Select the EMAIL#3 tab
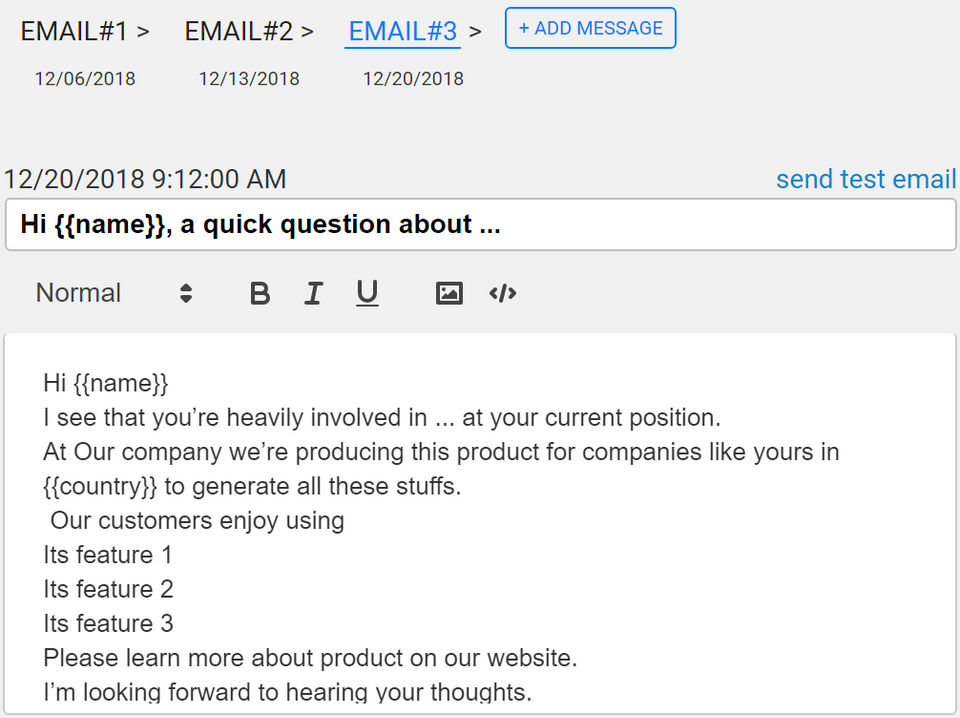The image size is (960, 718). pyautogui.click(x=402, y=31)
